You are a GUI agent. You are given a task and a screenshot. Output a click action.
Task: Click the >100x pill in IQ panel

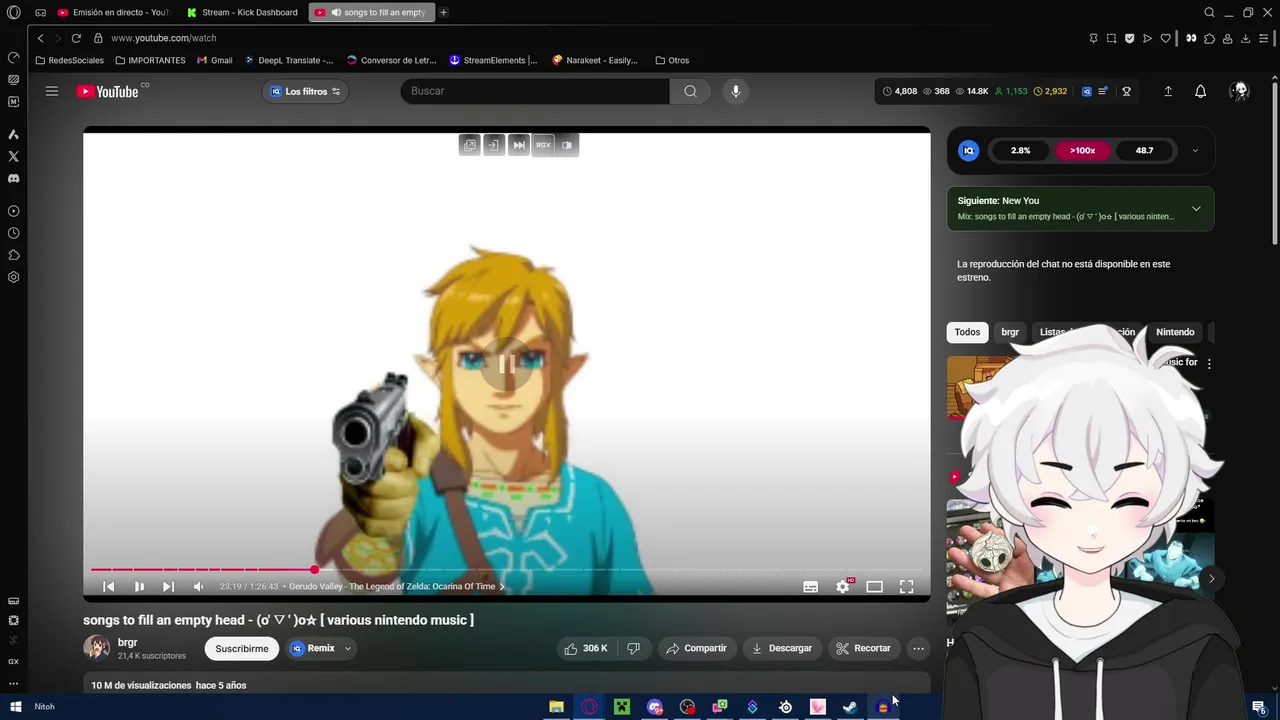click(x=1082, y=151)
